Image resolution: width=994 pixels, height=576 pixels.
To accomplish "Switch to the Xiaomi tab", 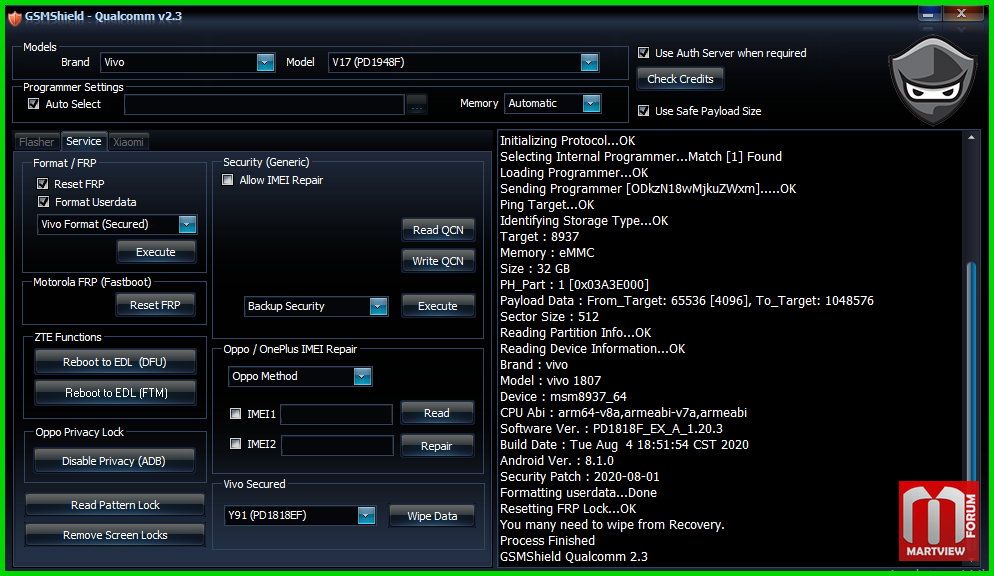I will click(x=129, y=142).
